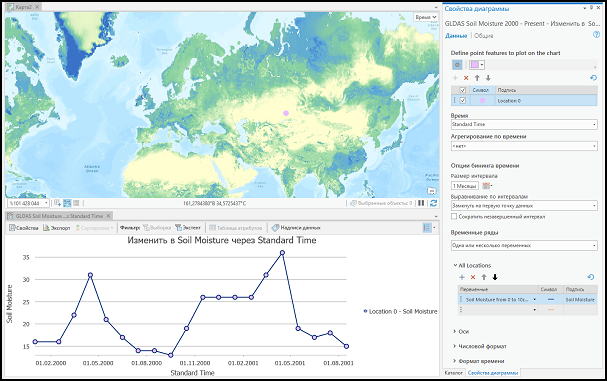The image size is (607, 381).
Task: Enable Сократить незавершенный интервал checkbox
Action: point(454,216)
